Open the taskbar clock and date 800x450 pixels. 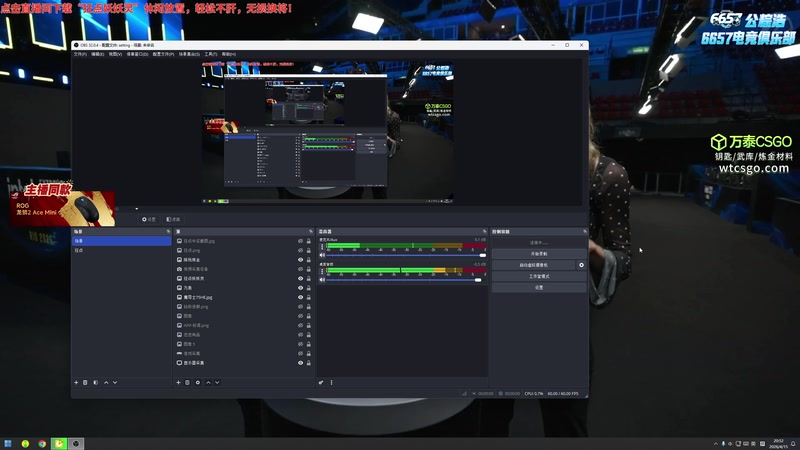(779, 443)
